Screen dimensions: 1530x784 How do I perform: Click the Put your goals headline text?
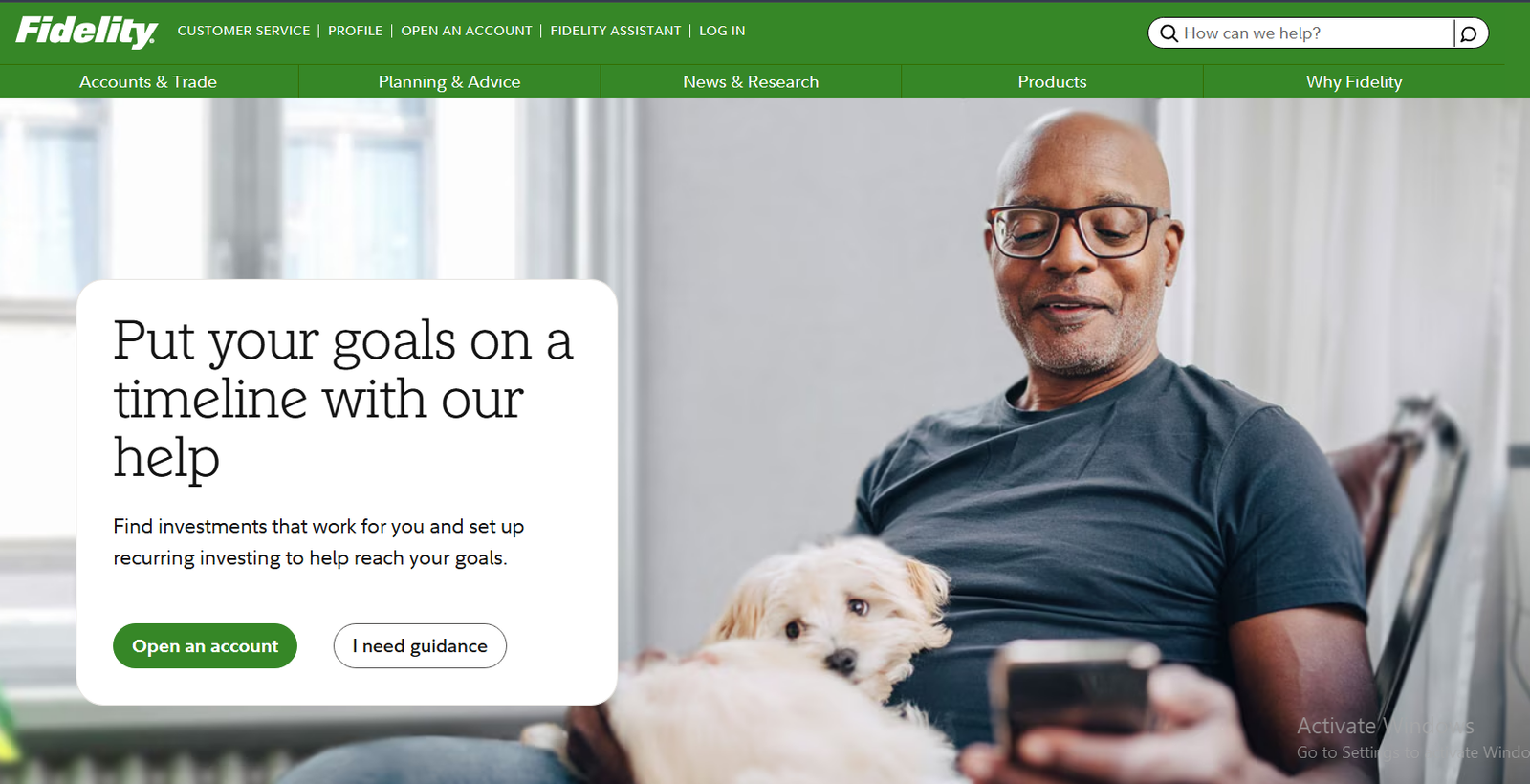tap(342, 399)
